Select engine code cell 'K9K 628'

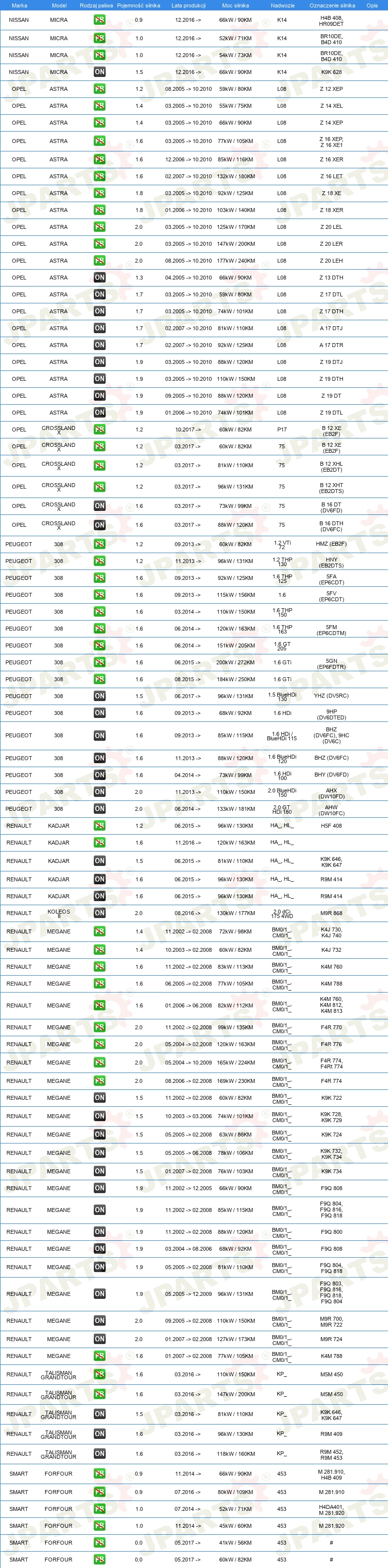click(331, 72)
